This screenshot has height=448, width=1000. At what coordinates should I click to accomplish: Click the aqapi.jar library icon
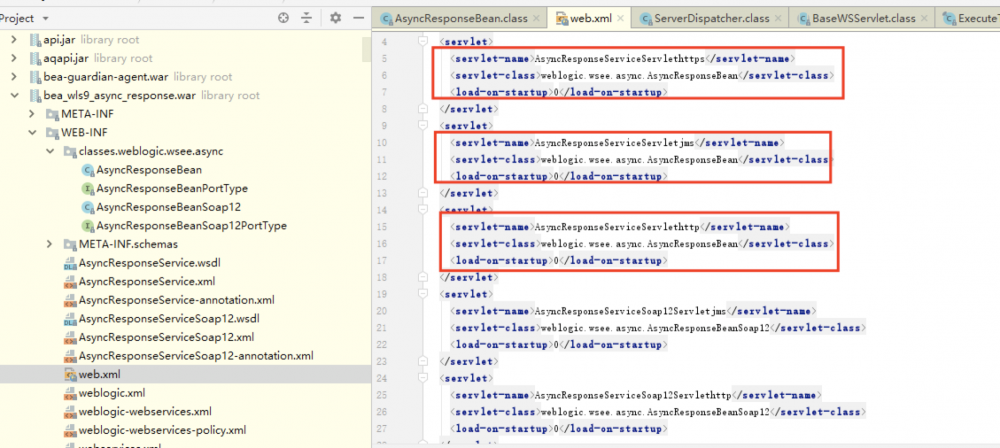(34, 58)
